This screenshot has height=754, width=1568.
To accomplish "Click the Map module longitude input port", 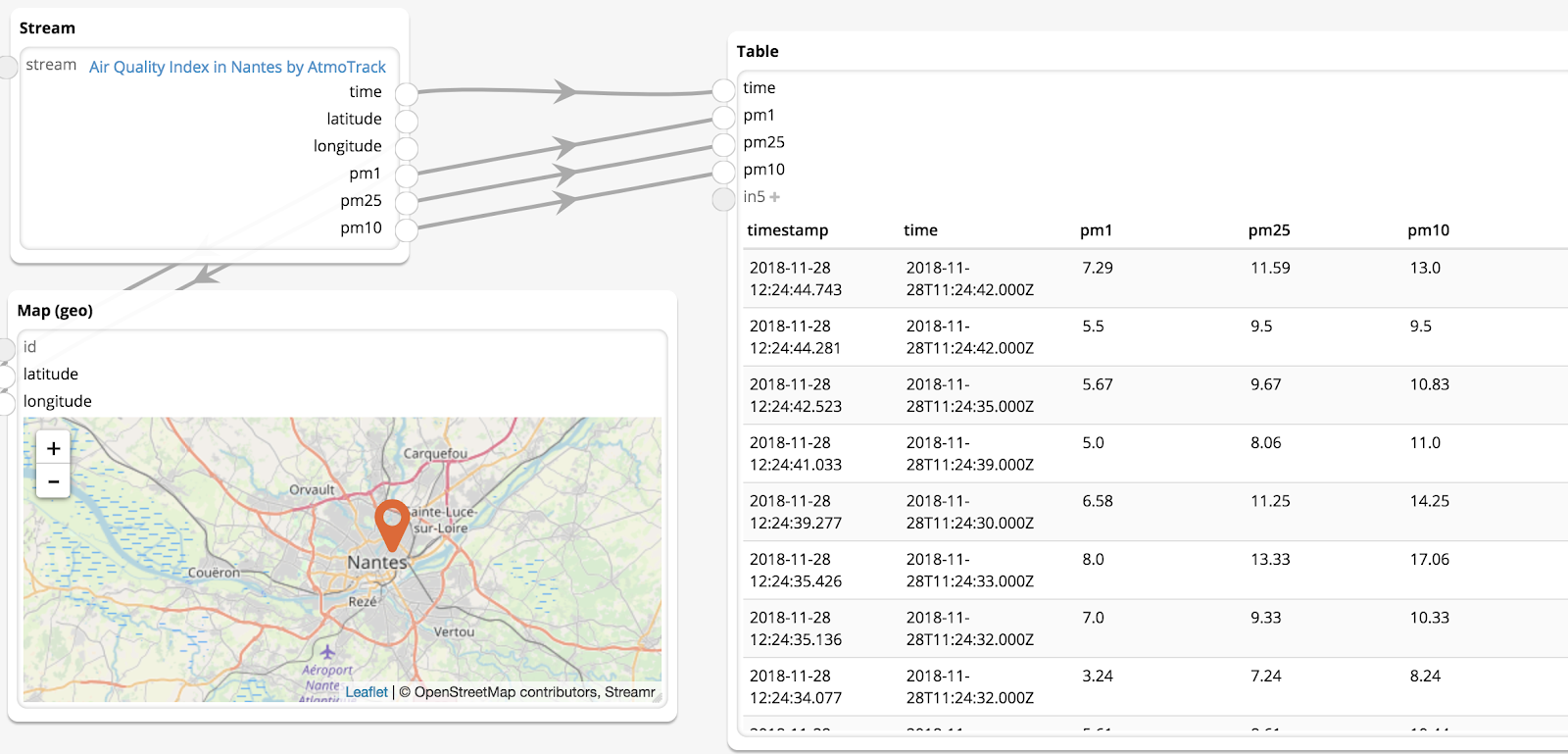I will [x=6, y=403].
